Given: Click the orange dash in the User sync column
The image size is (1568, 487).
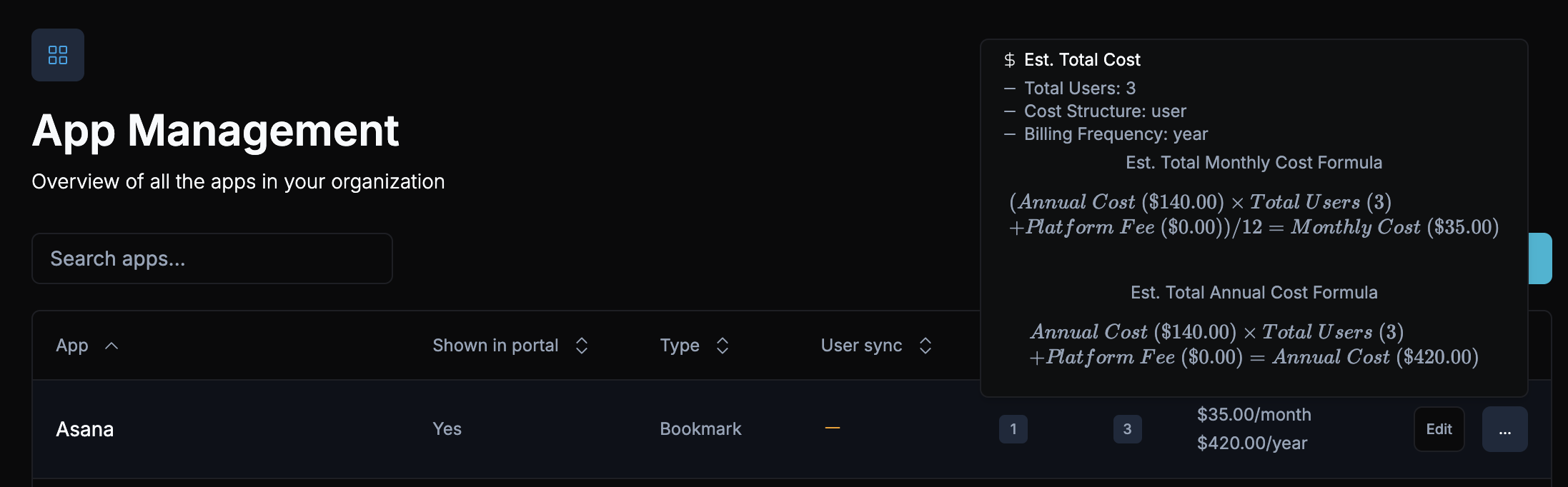Looking at the screenshot, I should [832, 428].
